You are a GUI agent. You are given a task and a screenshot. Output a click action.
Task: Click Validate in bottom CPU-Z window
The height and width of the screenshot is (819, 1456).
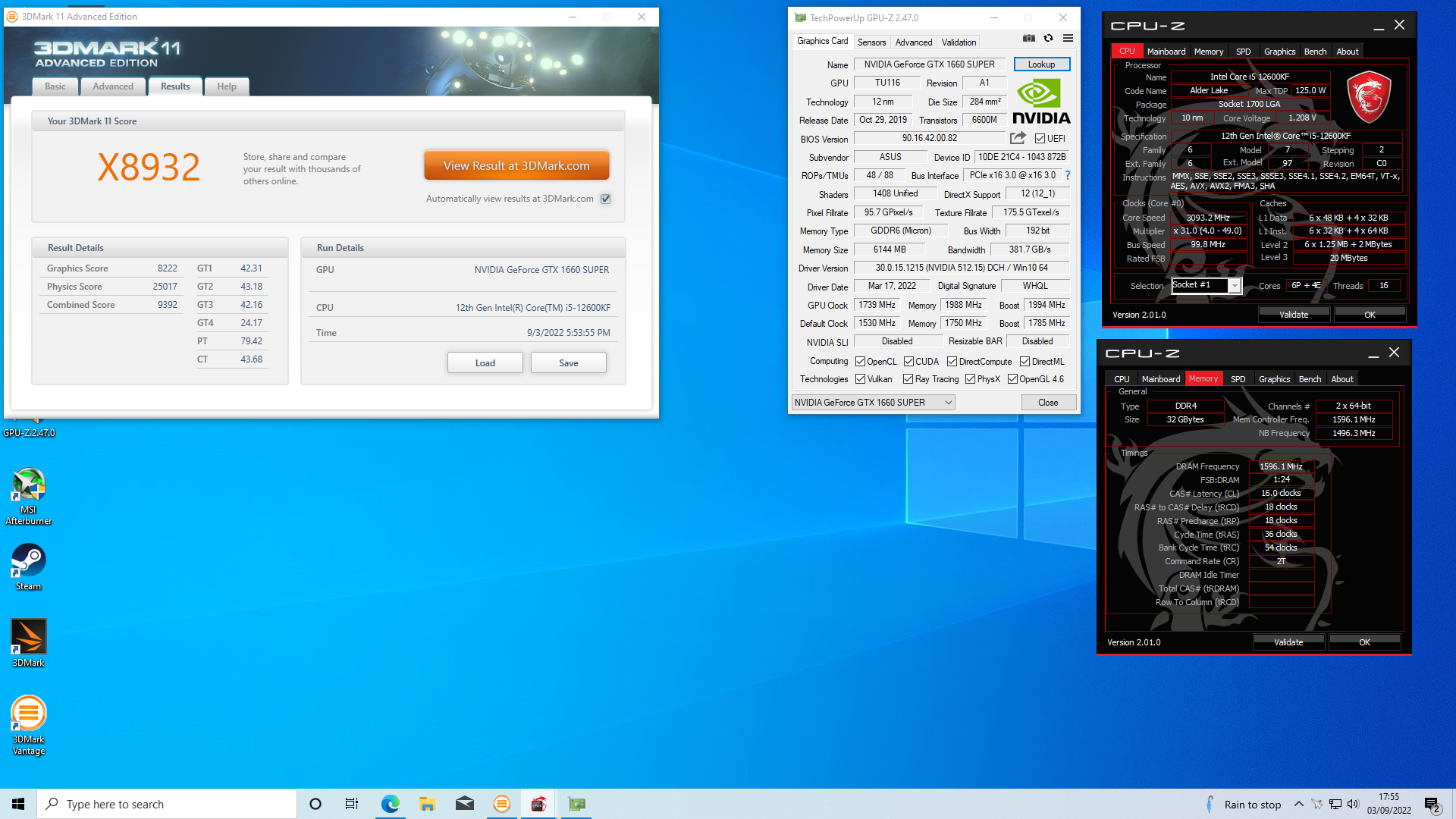(x=1288, y=642)
